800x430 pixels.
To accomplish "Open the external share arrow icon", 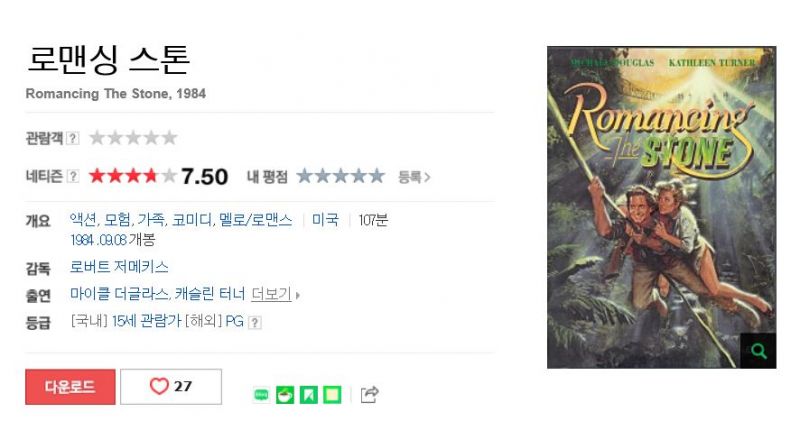I will tap(369, 394).
